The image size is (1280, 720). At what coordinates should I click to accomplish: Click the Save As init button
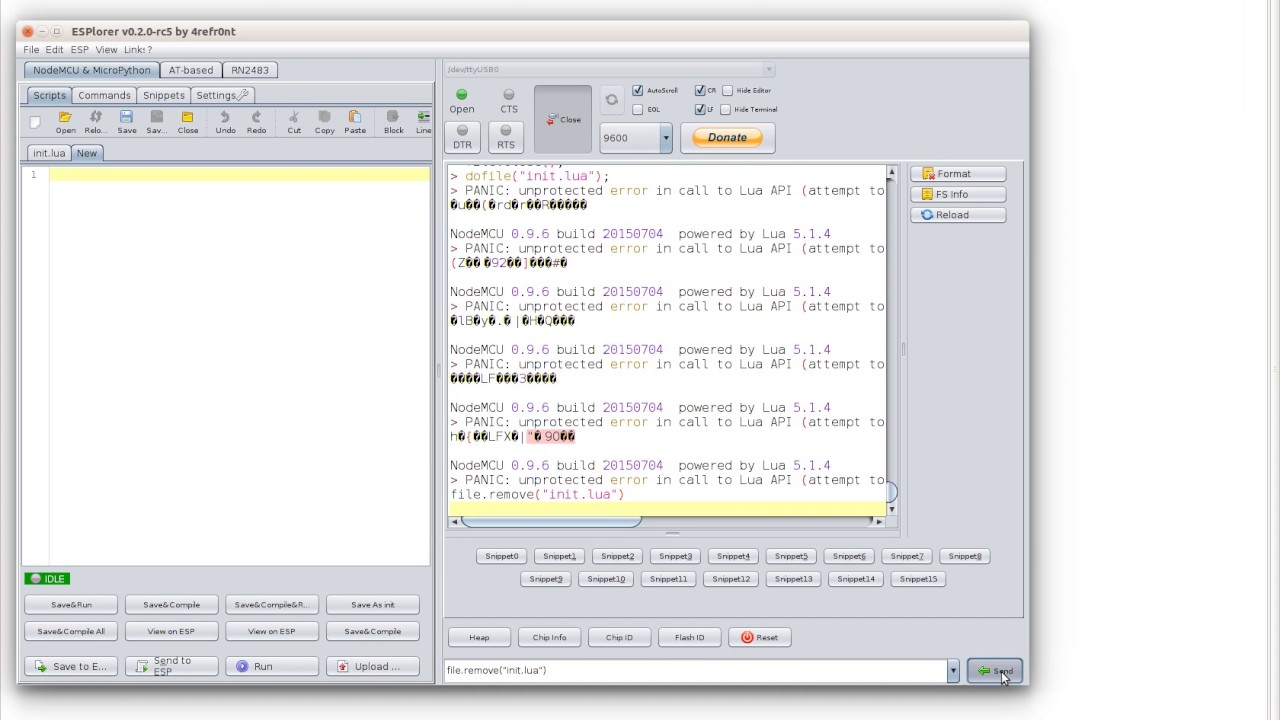373,605
